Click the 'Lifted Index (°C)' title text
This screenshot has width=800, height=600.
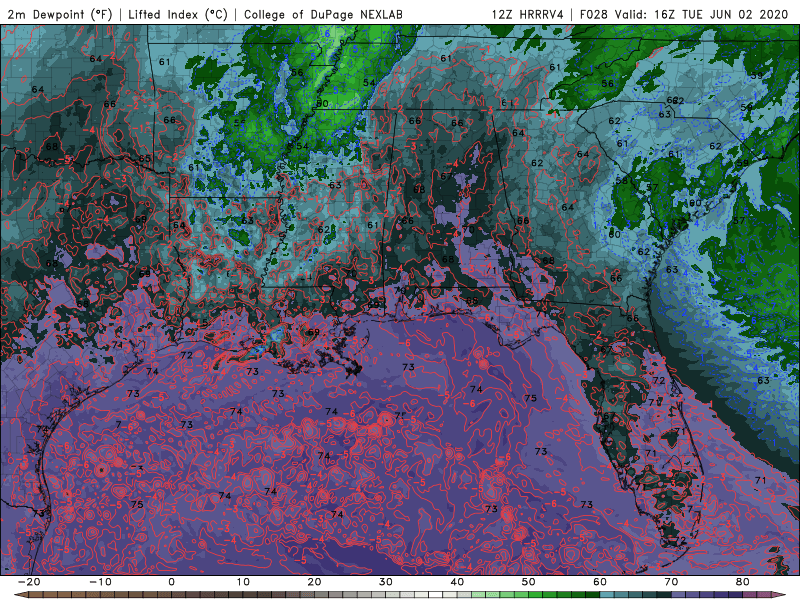point(178,14)
